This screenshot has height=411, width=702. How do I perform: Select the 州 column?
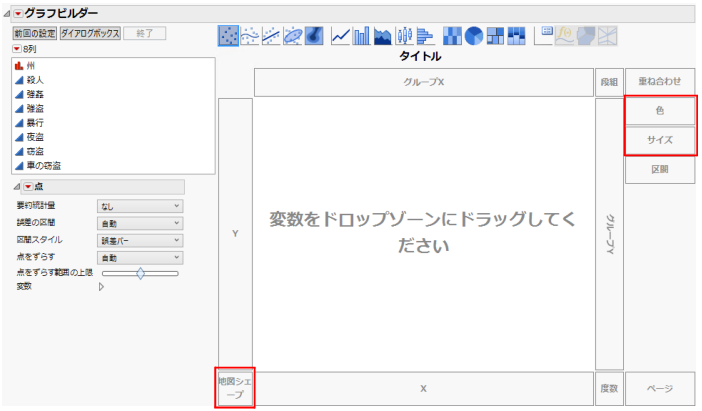[30, 66]
